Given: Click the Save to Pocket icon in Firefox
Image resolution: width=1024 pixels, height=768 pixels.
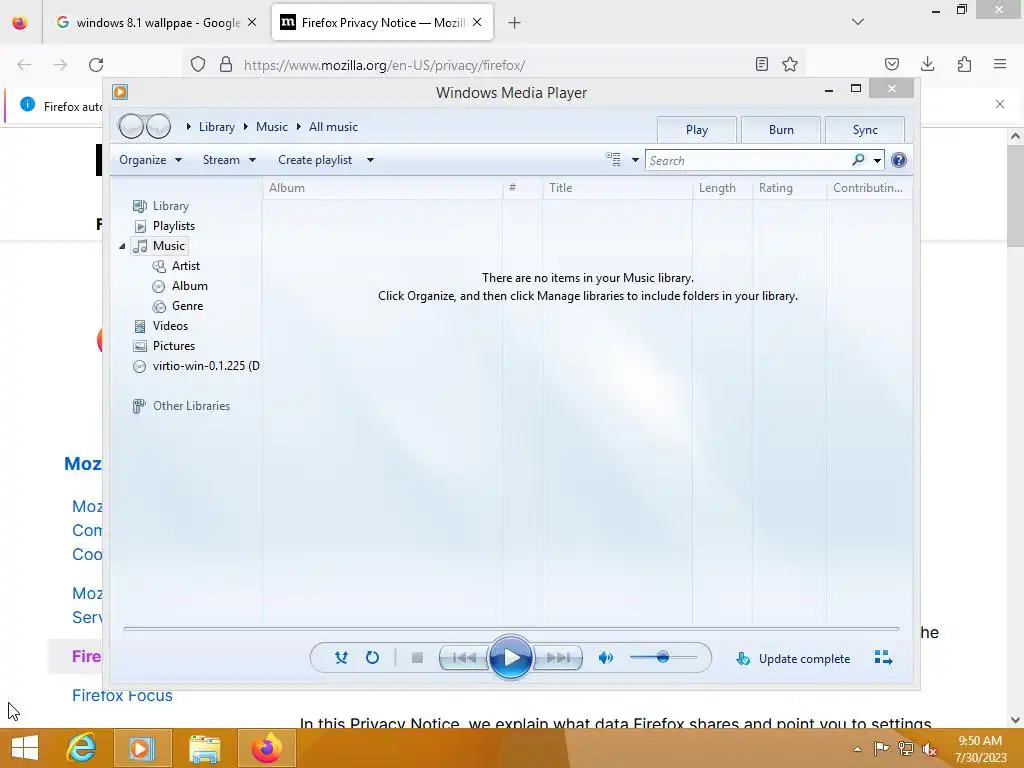Looking at the screenshot, I should click(892, 64).
